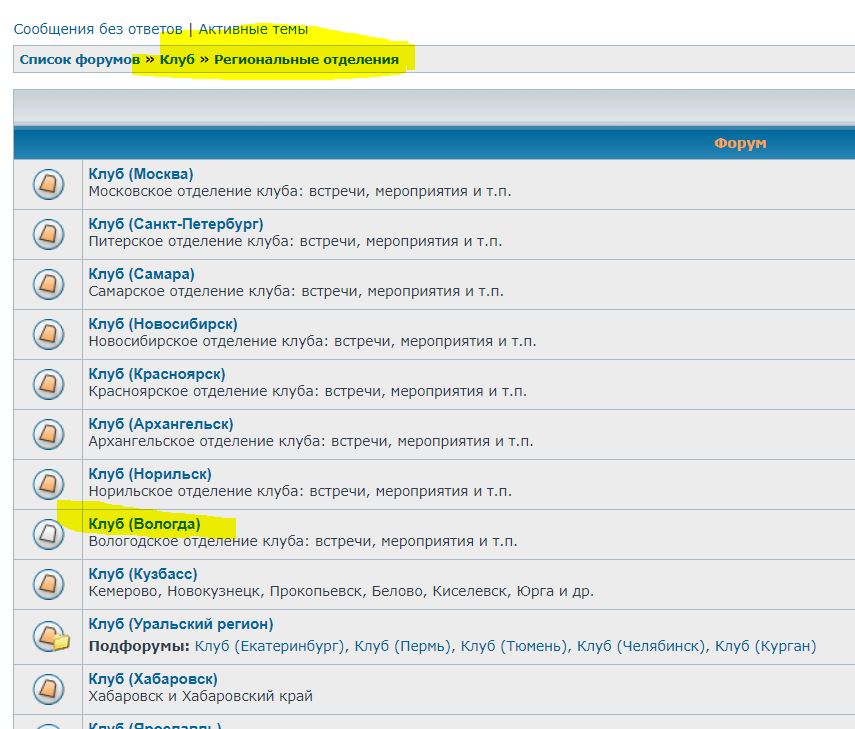This screenshot has width=855, height=729.
Task: Open the Клуб (Красноярск) forum
Action: click(156, 374)
